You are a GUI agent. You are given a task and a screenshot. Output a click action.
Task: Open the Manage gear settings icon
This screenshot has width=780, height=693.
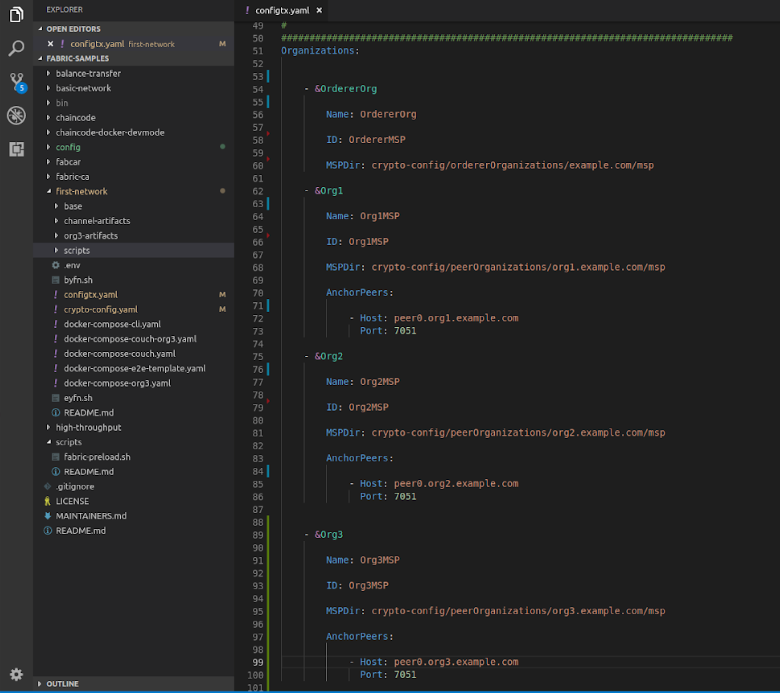pyautogui.click(x=16, y=674)
